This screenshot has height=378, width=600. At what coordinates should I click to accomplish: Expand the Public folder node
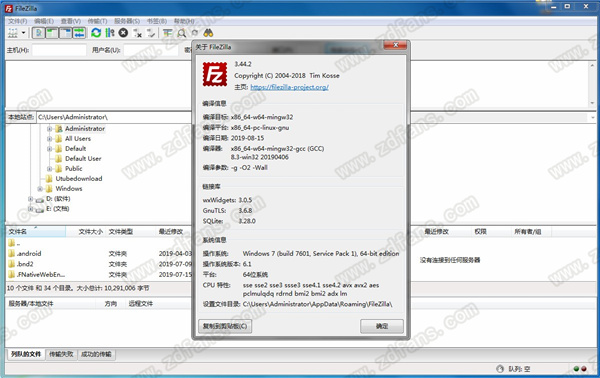(x=49, y=168)
